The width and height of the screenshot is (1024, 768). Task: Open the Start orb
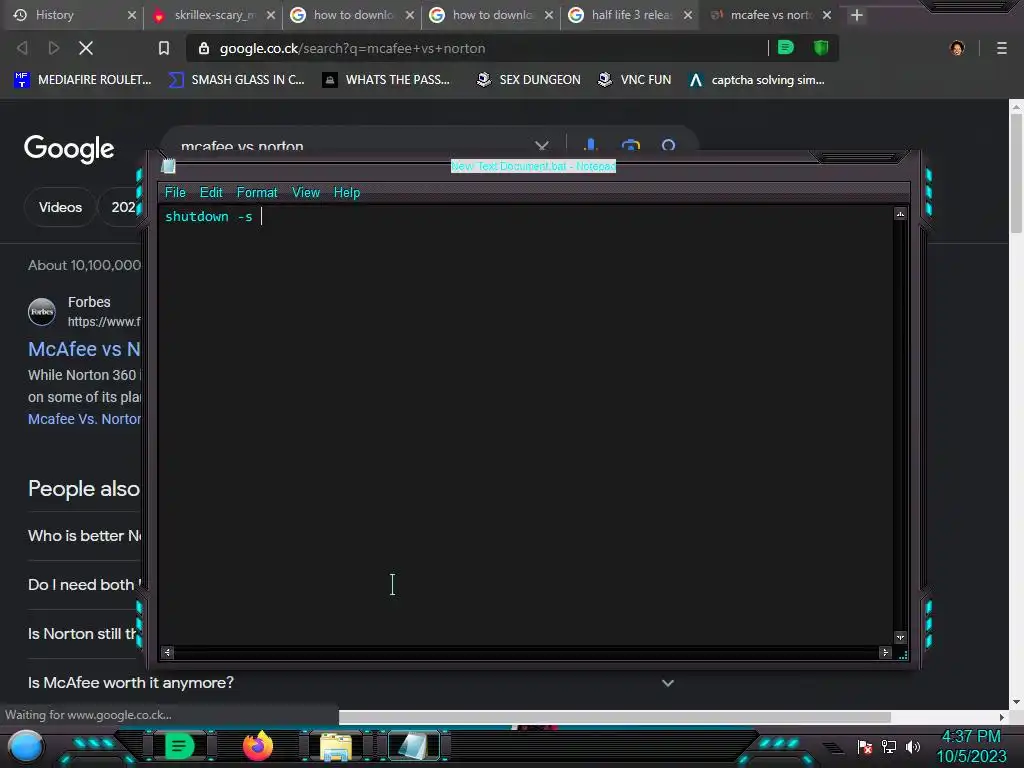tap(25, 747)
